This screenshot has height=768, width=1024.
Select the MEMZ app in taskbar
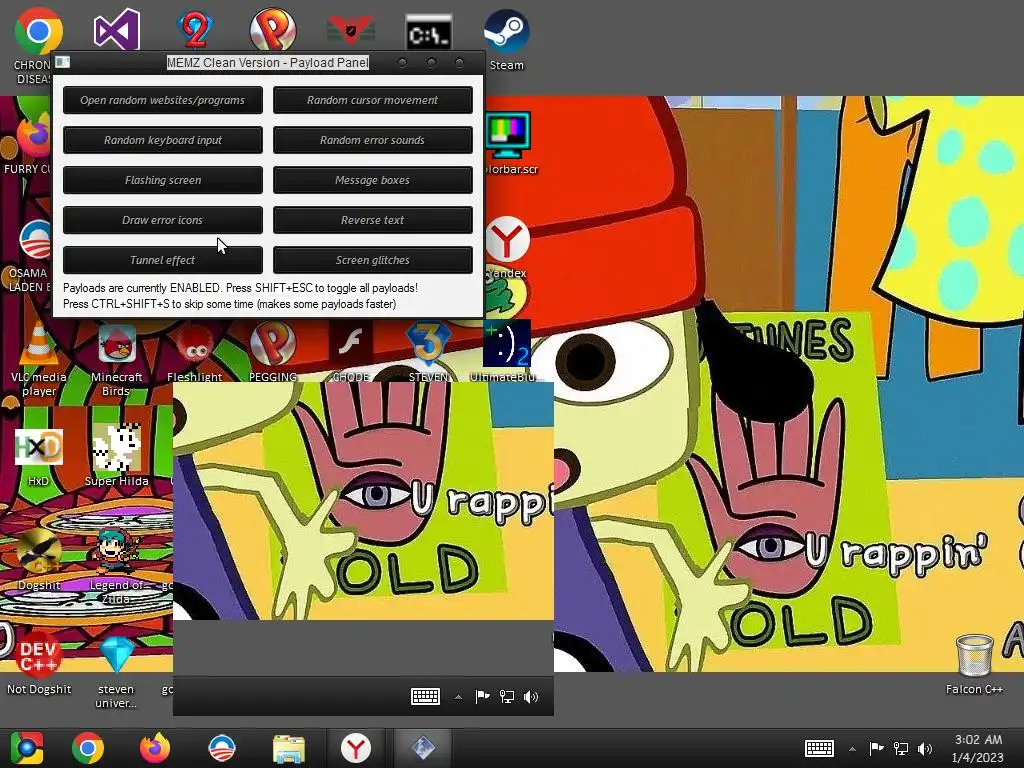(x=423, y=748)
